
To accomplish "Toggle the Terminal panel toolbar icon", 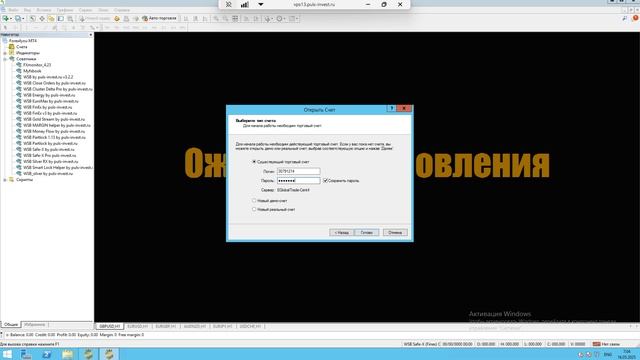I will (61, 18).
